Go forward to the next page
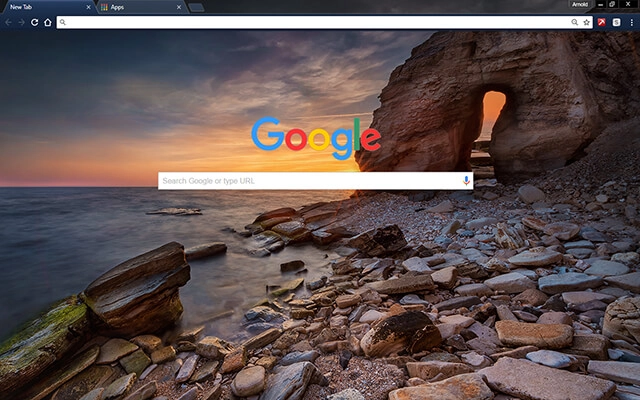This screenshot has width=640, height=400. click(x=21, y=22)
